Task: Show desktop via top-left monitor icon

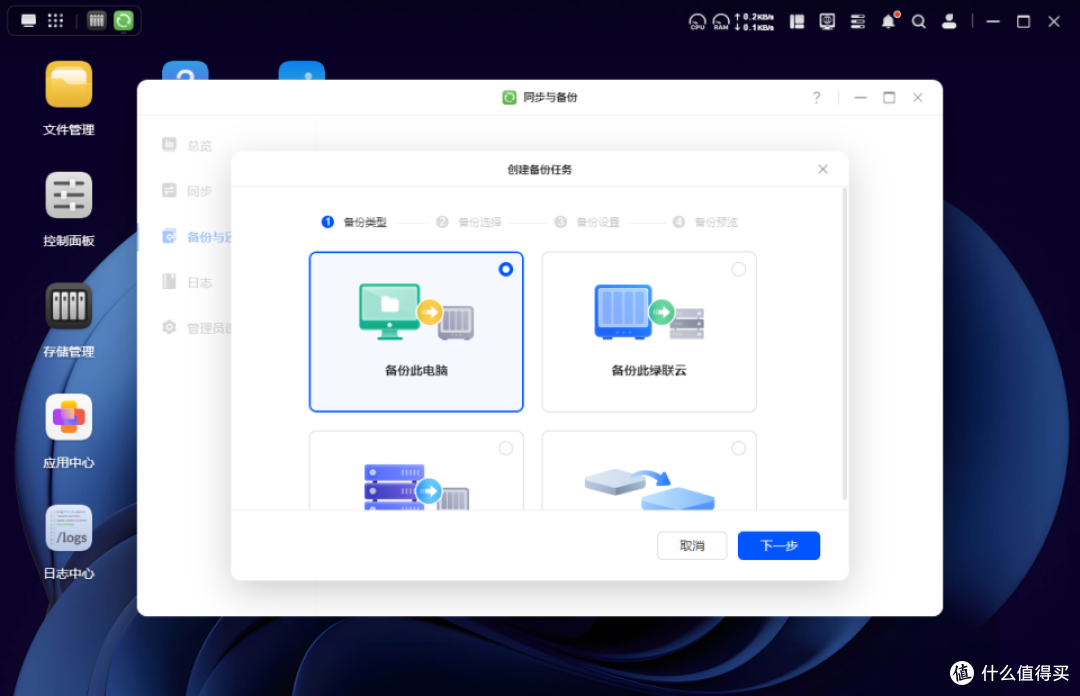Action: tap(28, 21)
